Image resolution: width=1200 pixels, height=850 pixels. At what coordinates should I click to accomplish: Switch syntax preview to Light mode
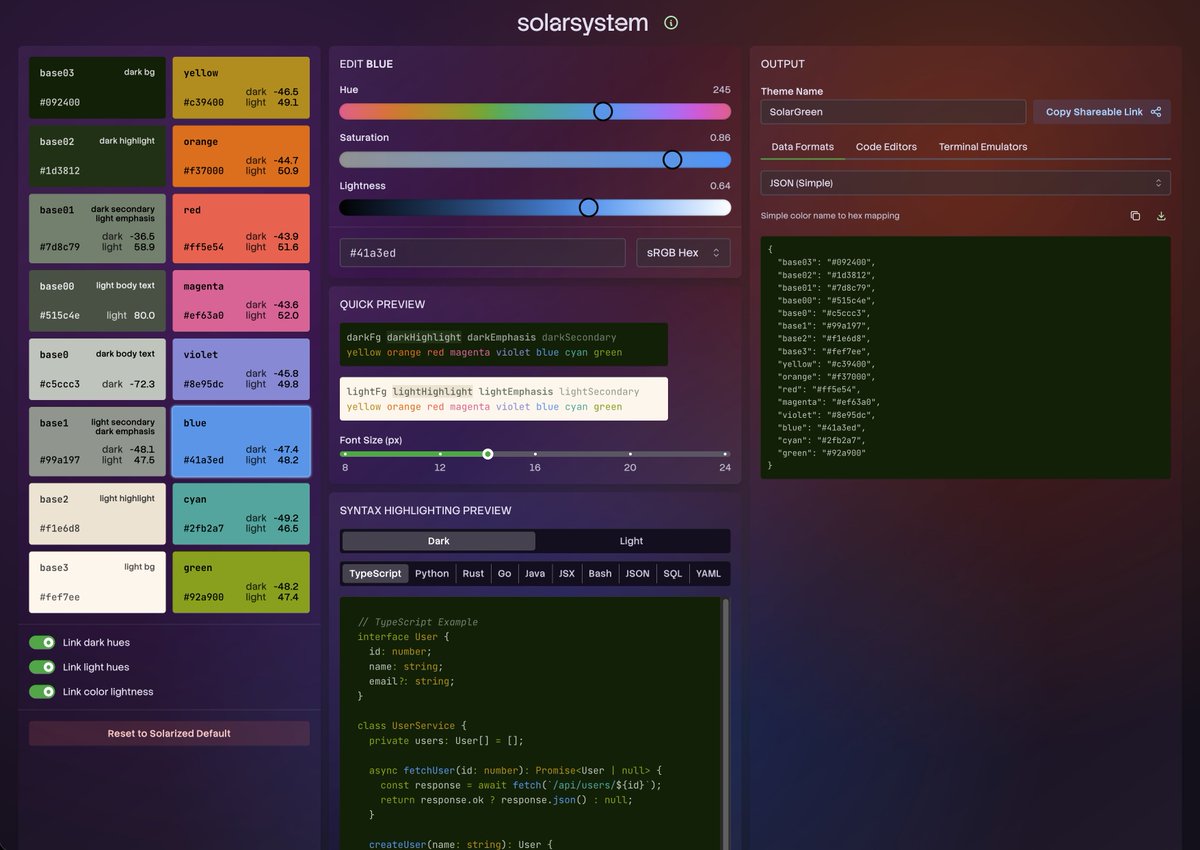tap(632, 541)
